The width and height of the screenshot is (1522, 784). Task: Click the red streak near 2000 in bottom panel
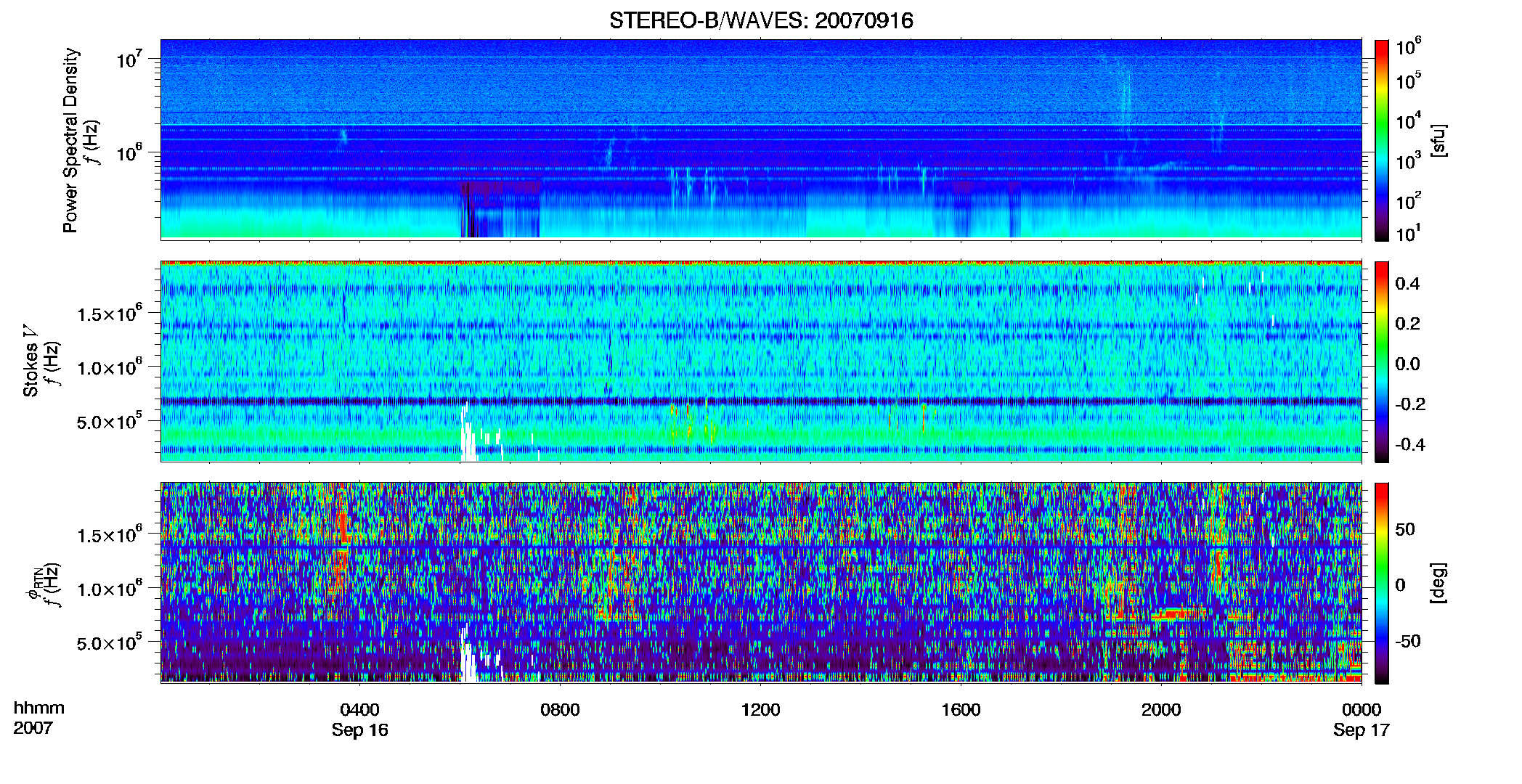point(1179,614)
